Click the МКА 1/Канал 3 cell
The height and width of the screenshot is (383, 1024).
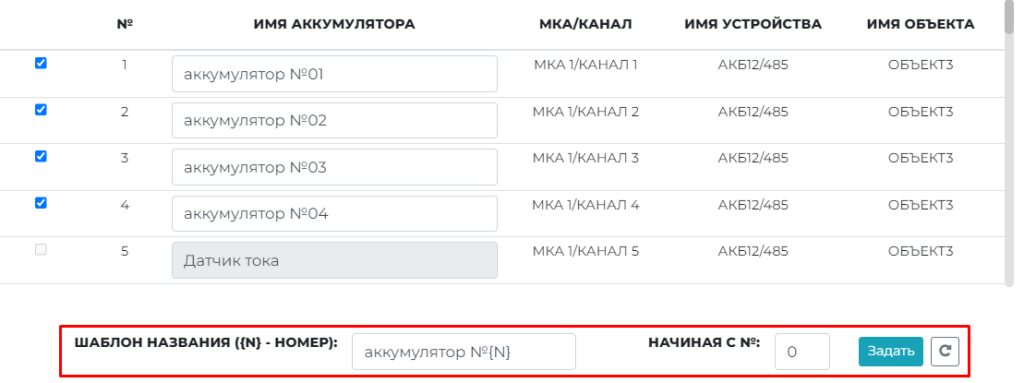tap(585, 158)
